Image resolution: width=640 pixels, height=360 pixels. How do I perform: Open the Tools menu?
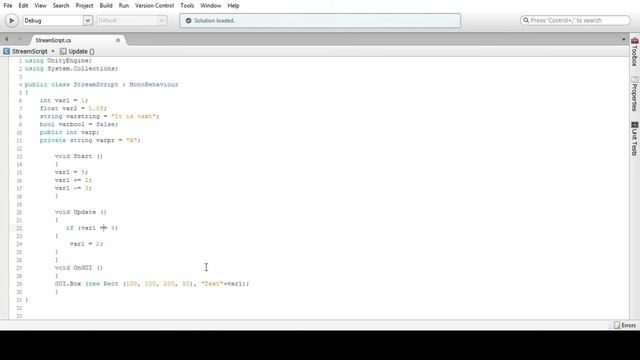click(187, 6)
